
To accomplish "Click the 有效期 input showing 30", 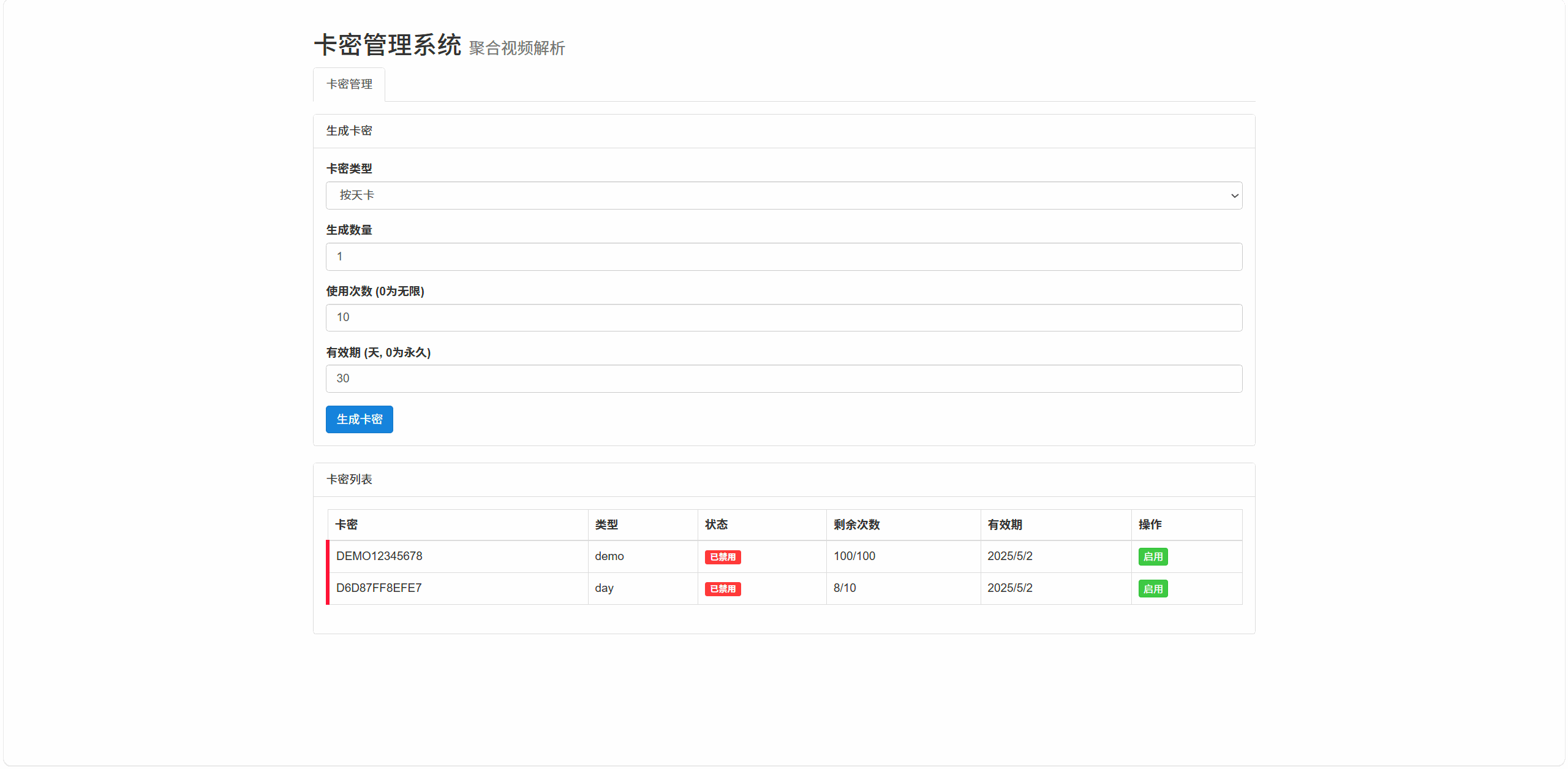I will tap(783, 378).
